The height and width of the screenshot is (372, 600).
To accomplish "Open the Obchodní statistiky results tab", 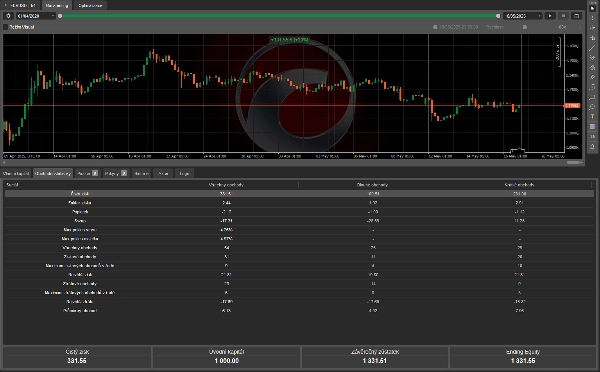I will 53,173.
